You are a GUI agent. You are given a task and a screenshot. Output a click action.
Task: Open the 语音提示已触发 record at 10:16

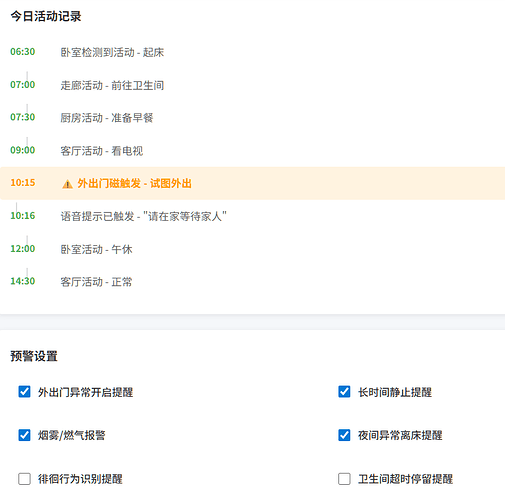(144, 216)
